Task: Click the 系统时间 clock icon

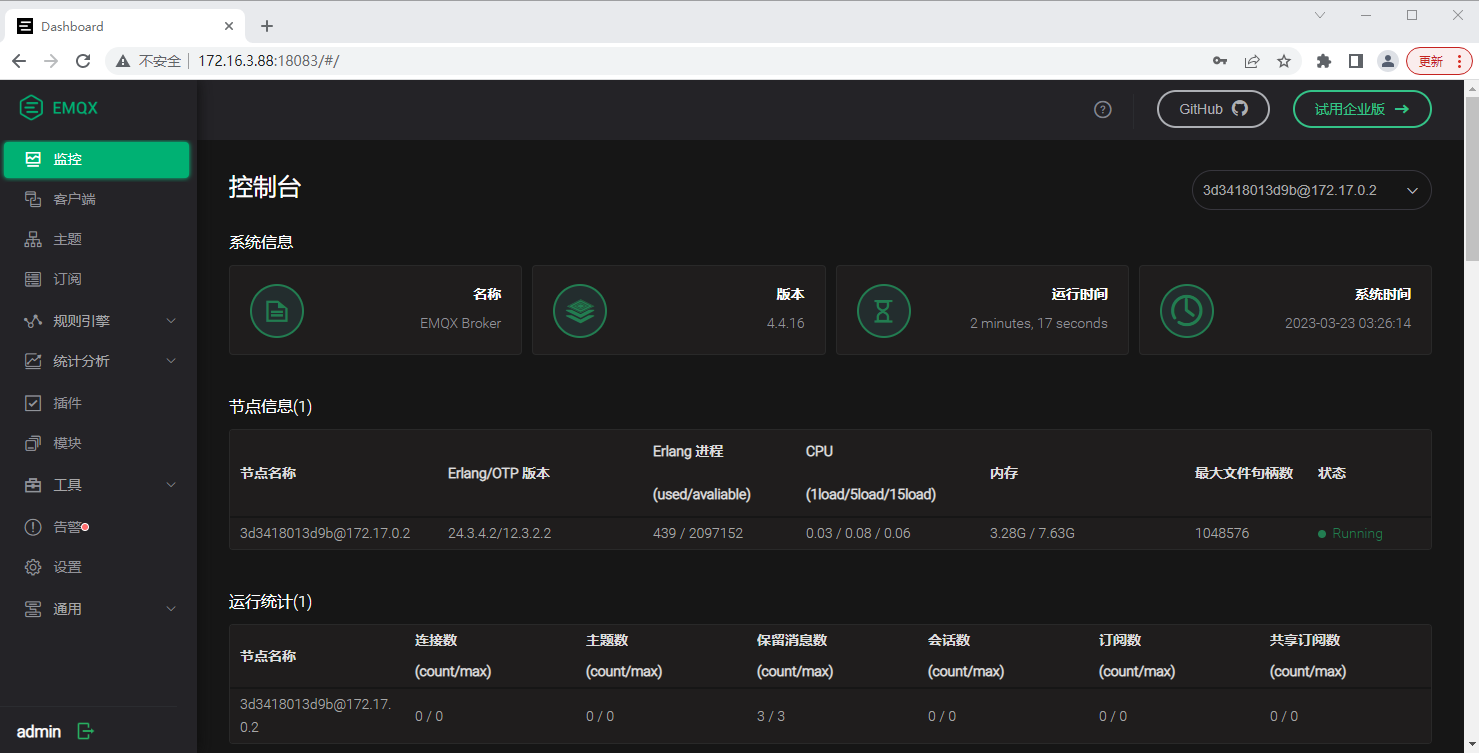Action: (x=1187, y=311)
